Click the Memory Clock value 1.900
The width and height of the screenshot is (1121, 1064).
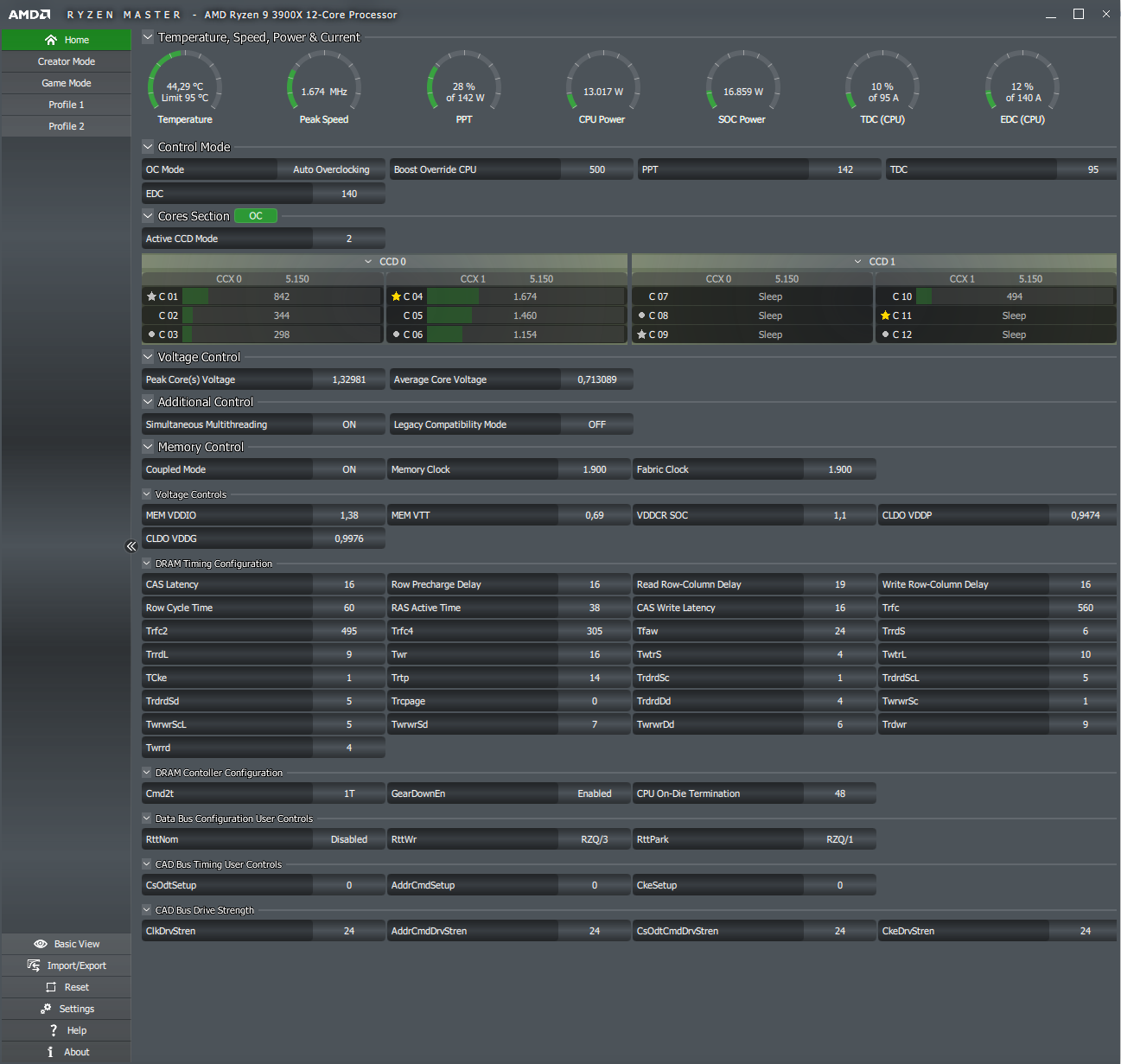(x=595, y=469)
